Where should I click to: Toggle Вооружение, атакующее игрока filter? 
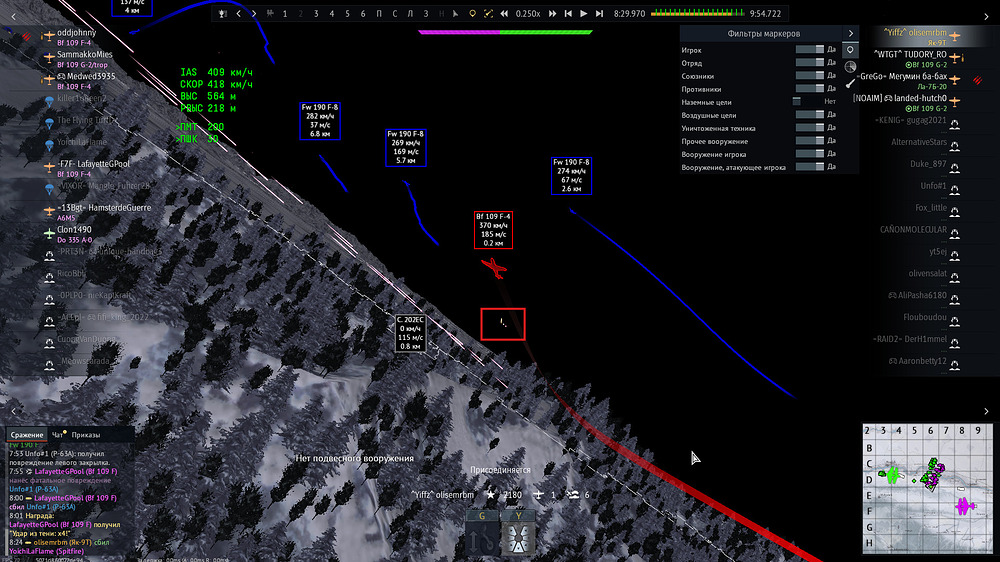[810, 167]
